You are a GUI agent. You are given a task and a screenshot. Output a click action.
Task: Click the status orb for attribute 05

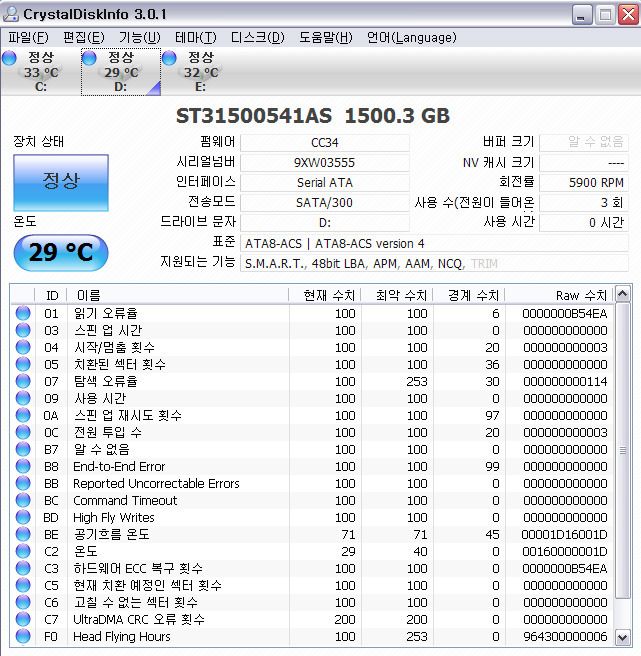point(23,364)
